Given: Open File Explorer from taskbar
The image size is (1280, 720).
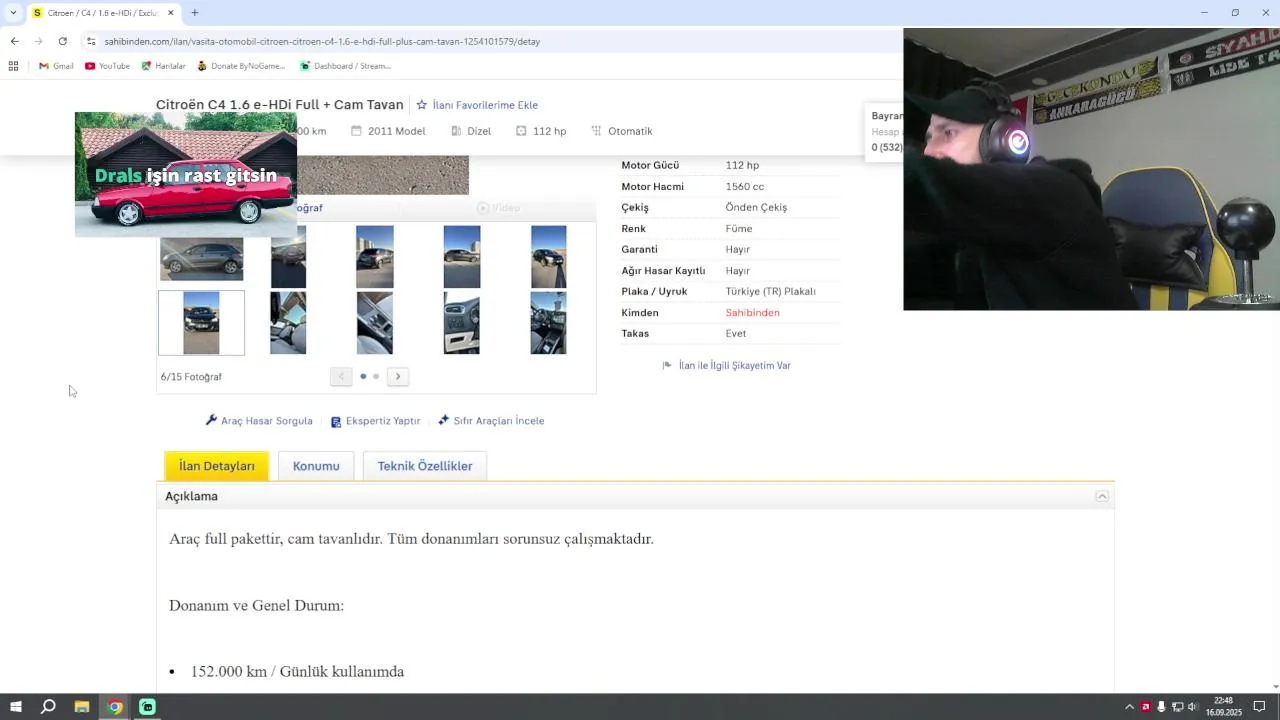Looking at the screenshot, I should pos(82,707).
